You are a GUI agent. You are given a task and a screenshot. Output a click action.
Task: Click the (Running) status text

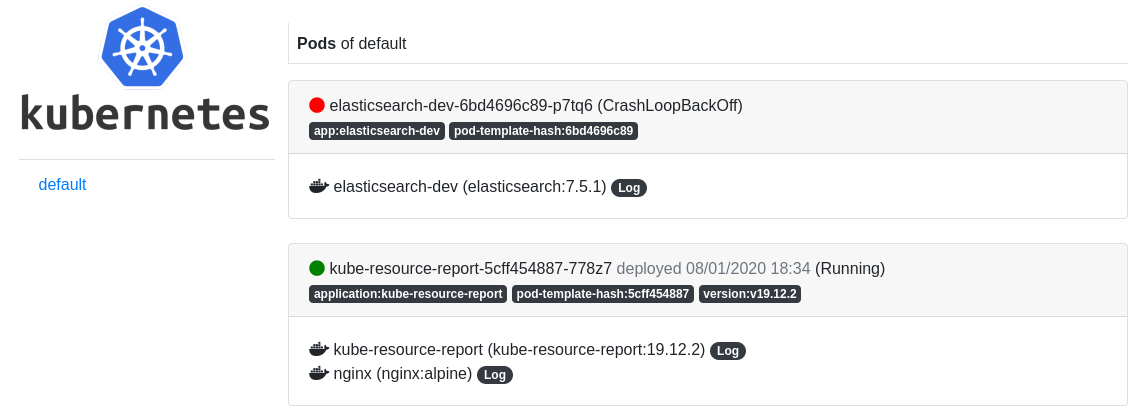click(850, 268)
